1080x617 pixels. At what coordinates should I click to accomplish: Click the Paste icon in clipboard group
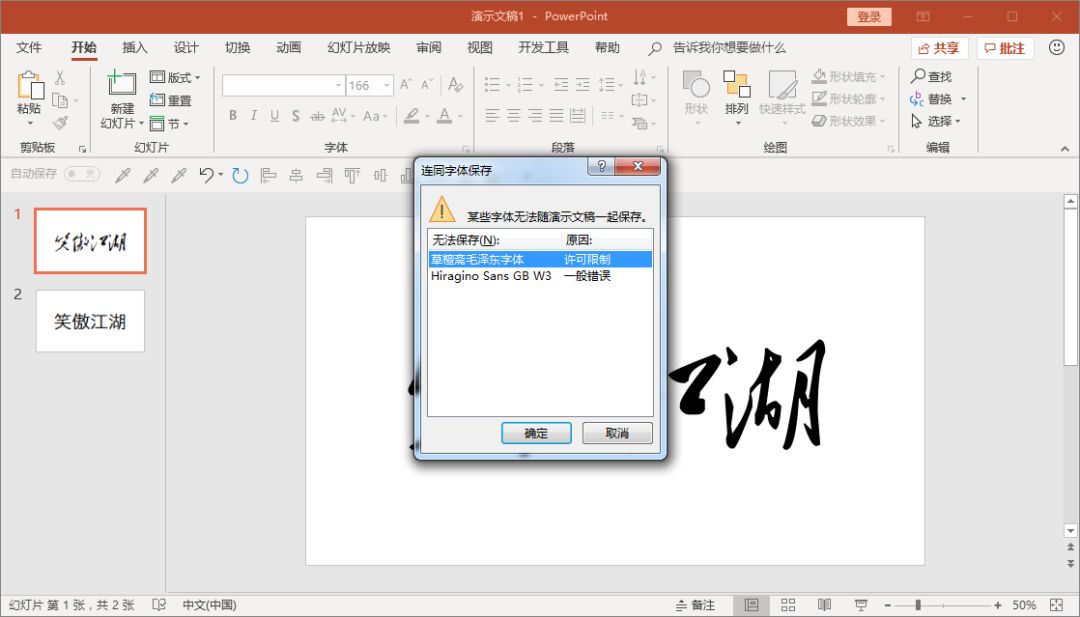click(30, 85)
